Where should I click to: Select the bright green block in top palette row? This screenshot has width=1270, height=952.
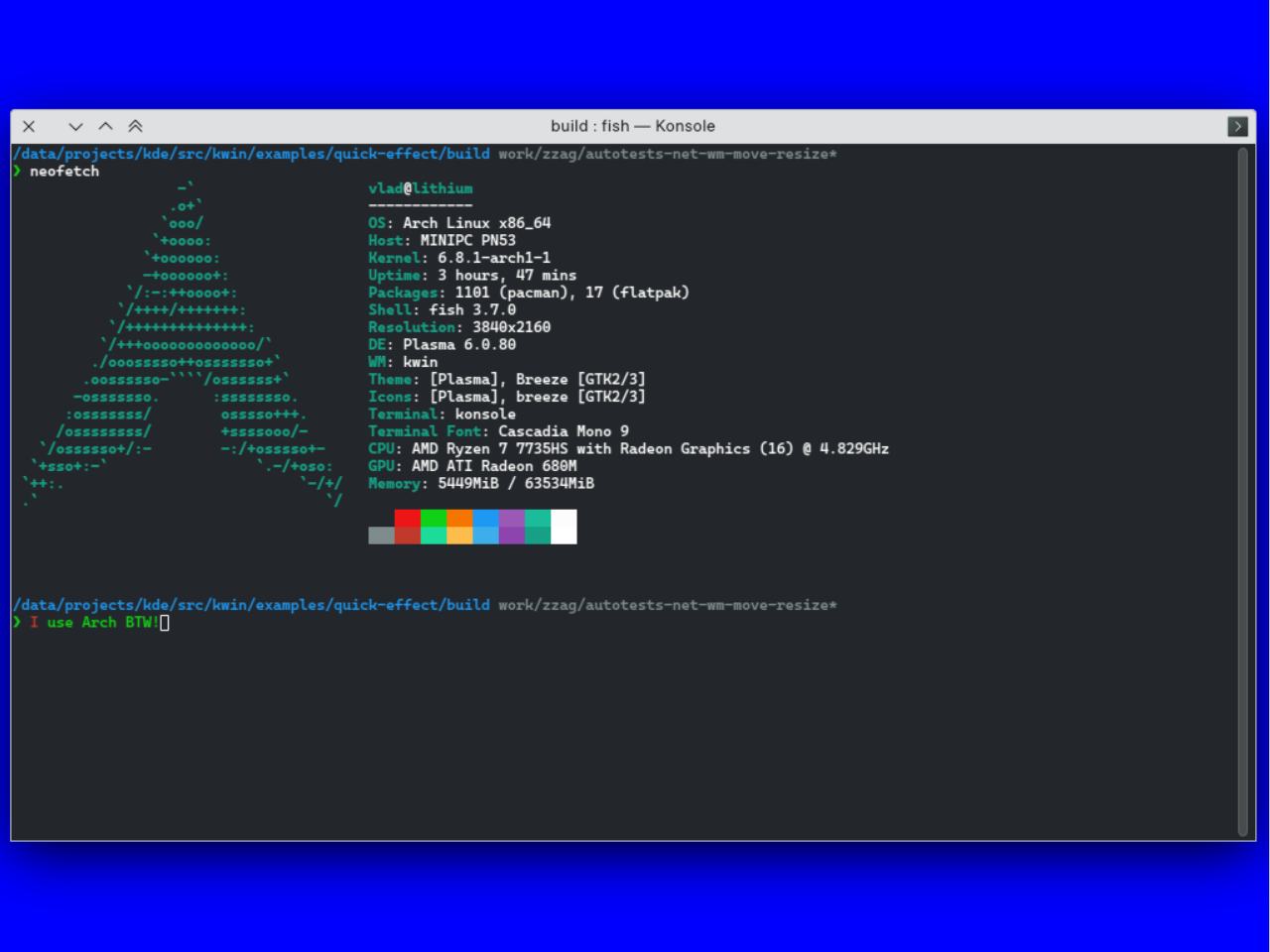(434, 518)
